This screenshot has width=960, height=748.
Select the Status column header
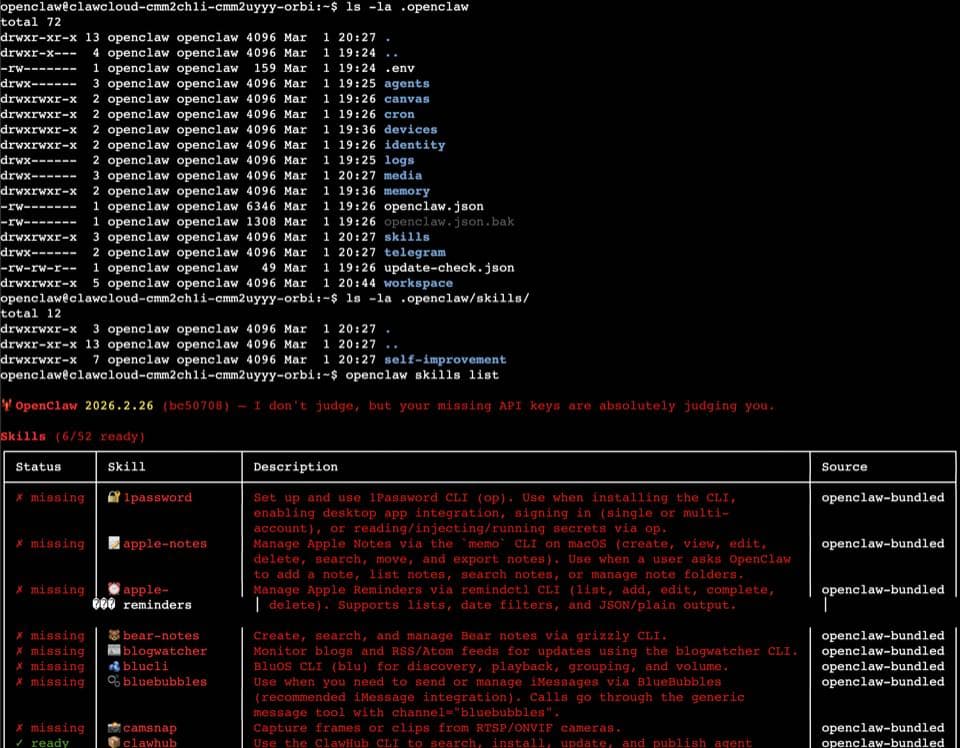coord(37,467)
